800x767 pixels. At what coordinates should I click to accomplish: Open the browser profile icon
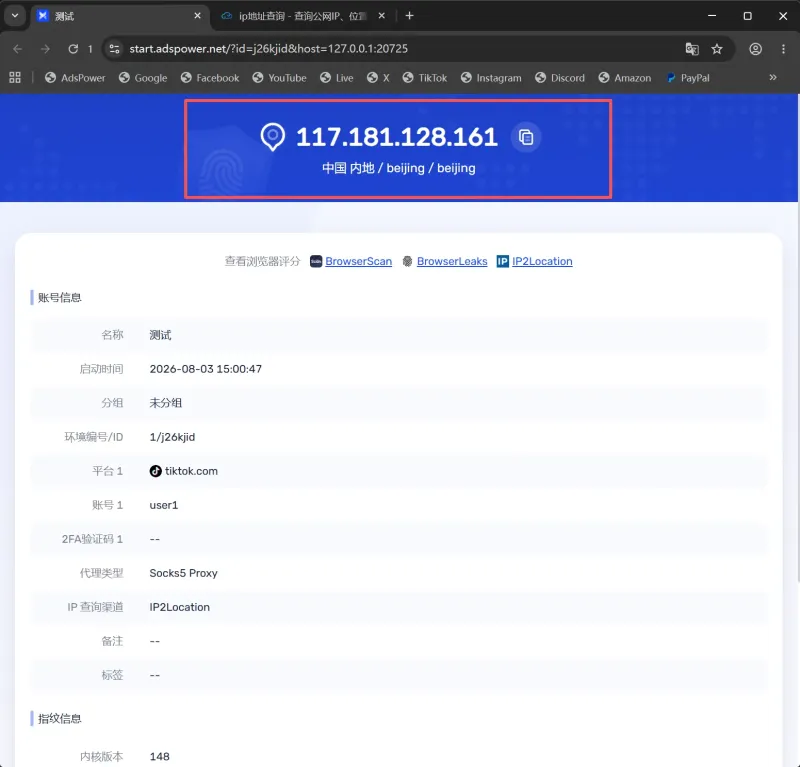(756, 49)
